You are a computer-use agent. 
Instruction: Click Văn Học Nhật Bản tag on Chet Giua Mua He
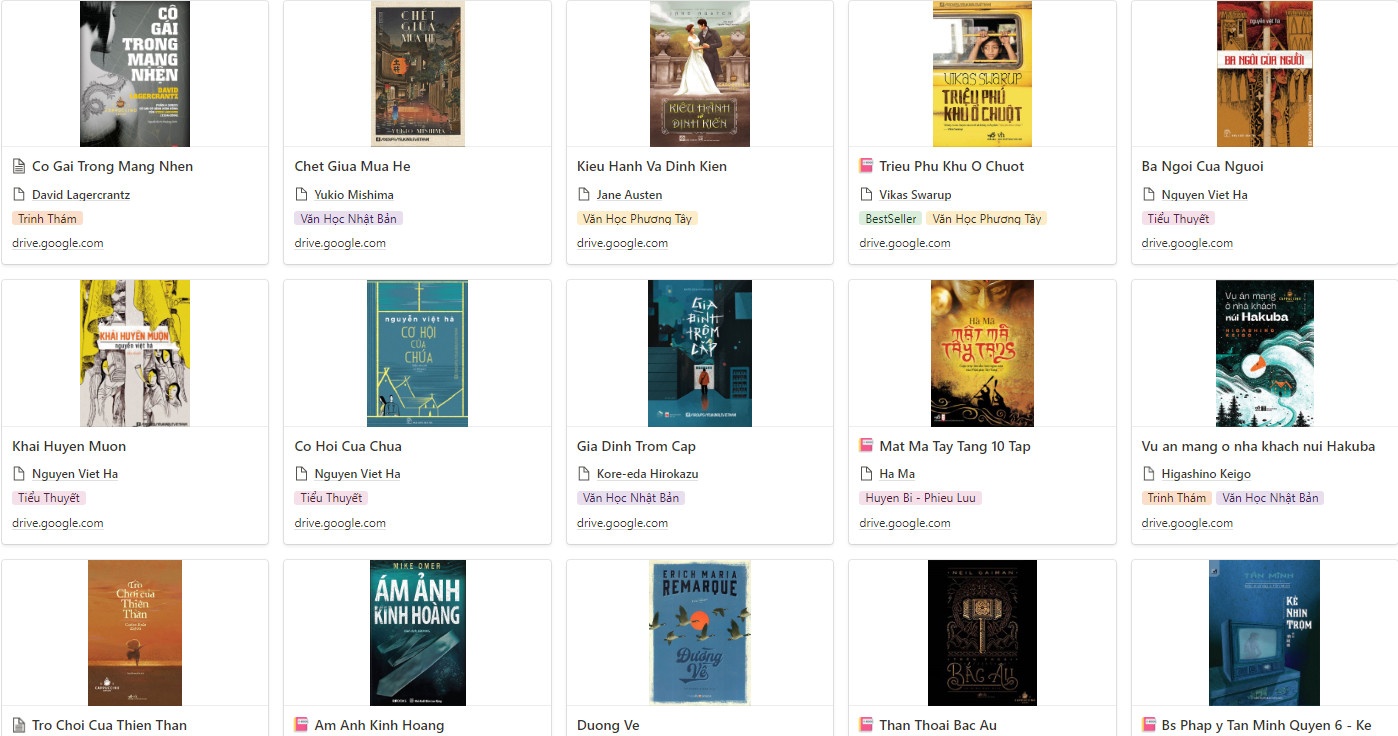(x=348, y=219)
